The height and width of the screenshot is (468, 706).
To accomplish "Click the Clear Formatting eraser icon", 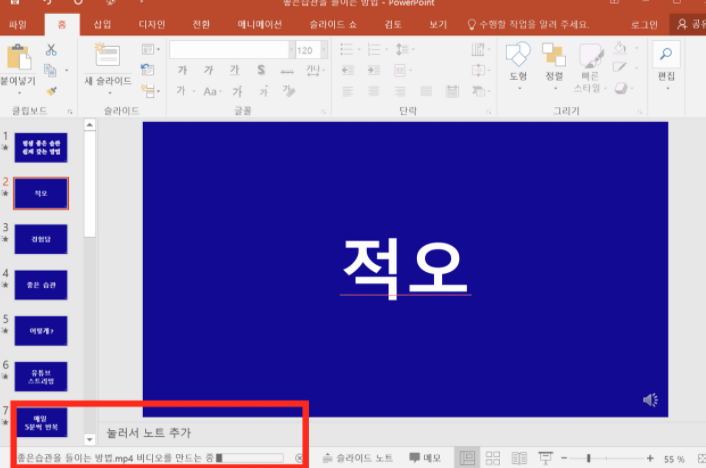I will pyautogui.click(x=289, y=91).
